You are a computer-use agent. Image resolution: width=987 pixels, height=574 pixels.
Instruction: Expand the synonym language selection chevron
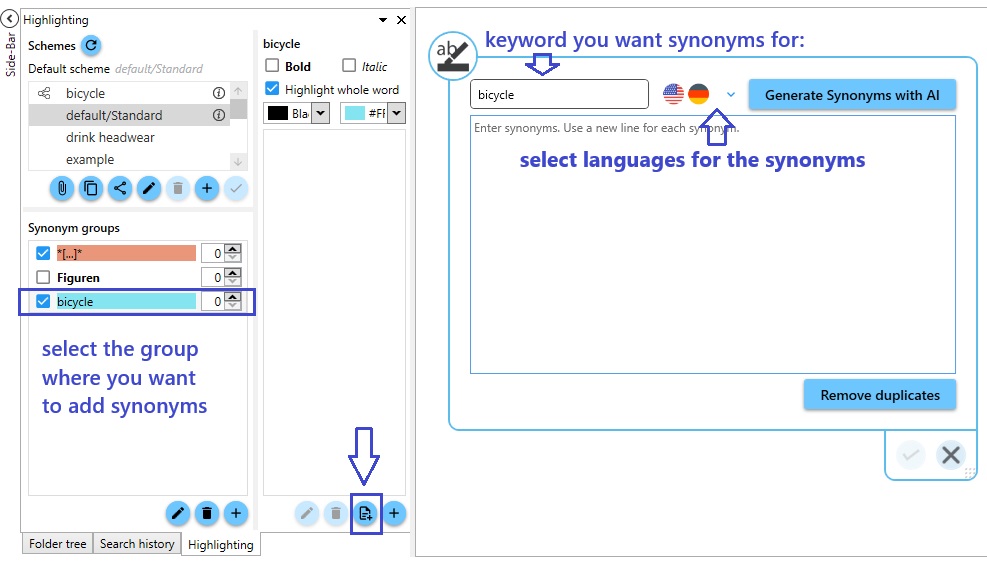coord(731,95)
